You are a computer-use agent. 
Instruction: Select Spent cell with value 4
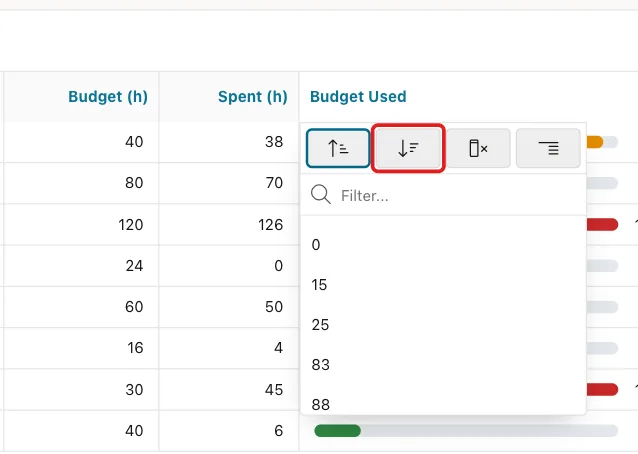click(229, 348)
